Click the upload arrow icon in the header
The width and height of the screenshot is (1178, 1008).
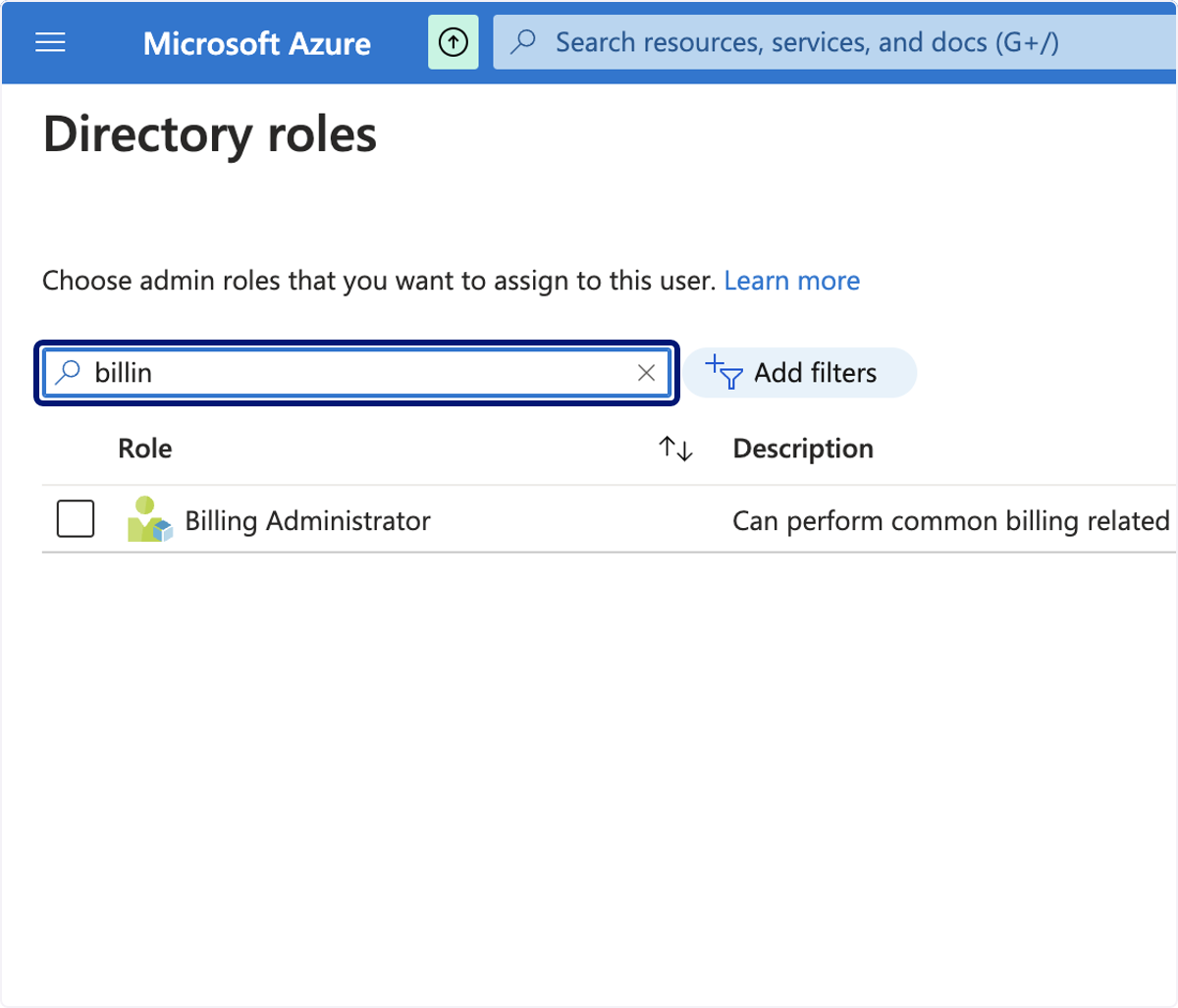(x=453, y=42)
